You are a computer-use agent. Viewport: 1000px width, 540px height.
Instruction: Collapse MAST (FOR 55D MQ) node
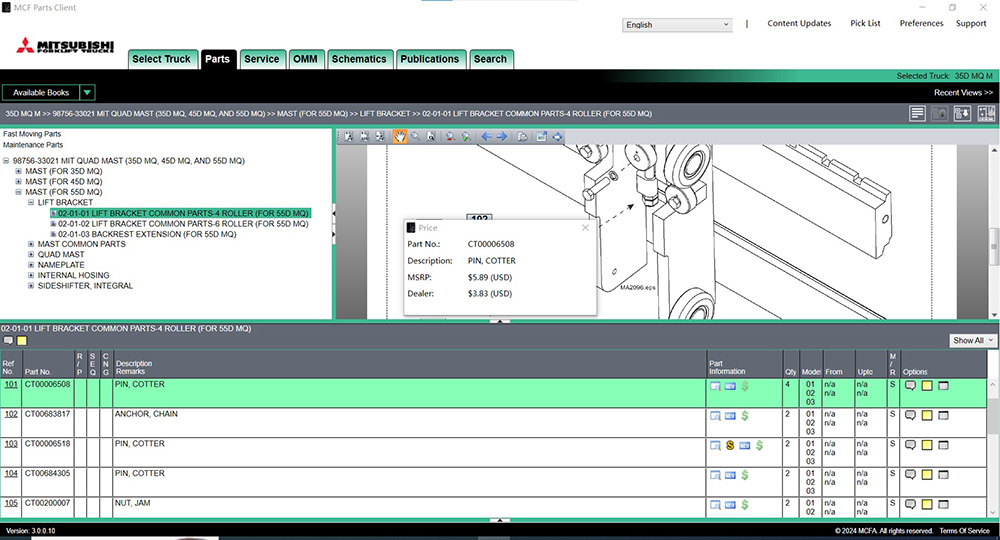coord(18,192)
